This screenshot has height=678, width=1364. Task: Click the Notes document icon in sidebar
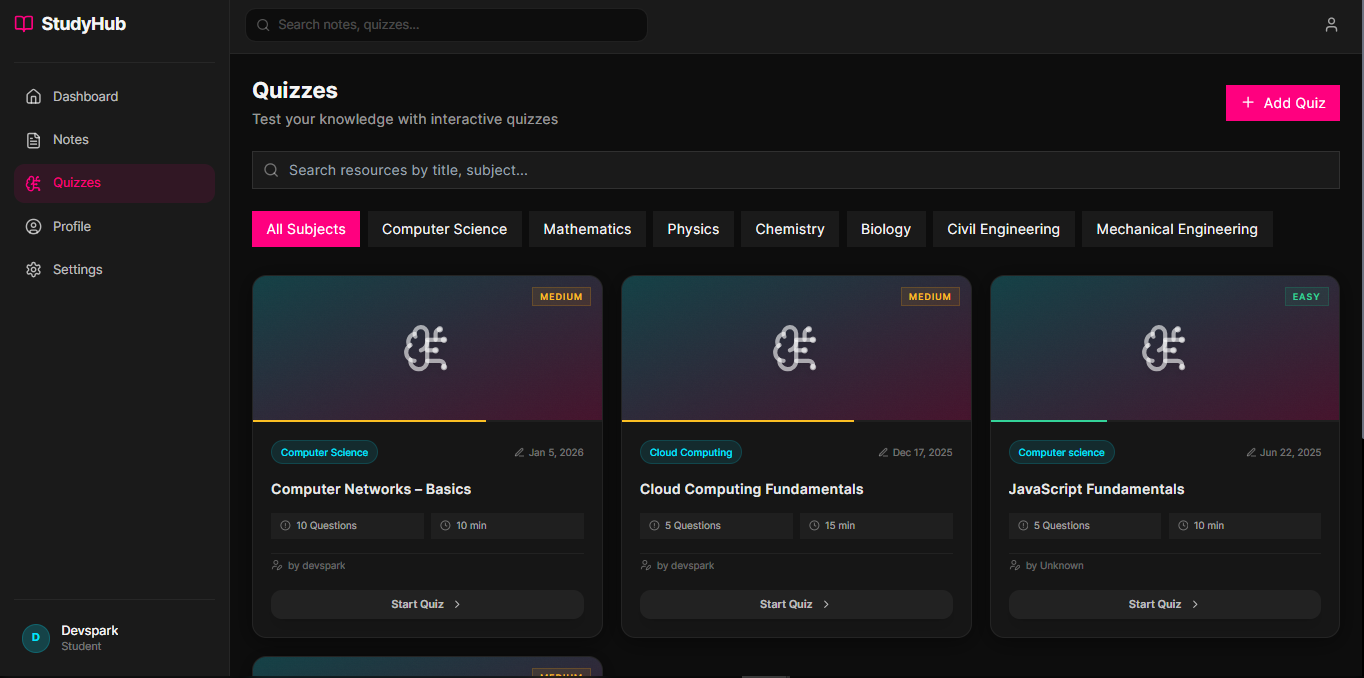click(x=34, y=140)
